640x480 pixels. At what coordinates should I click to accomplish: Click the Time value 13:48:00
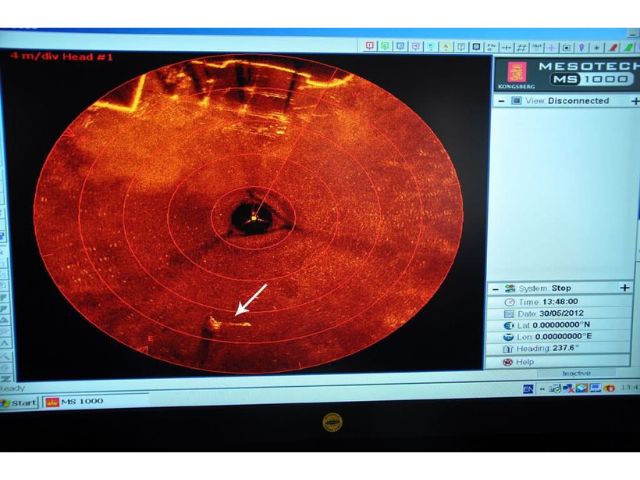(560, 302)
